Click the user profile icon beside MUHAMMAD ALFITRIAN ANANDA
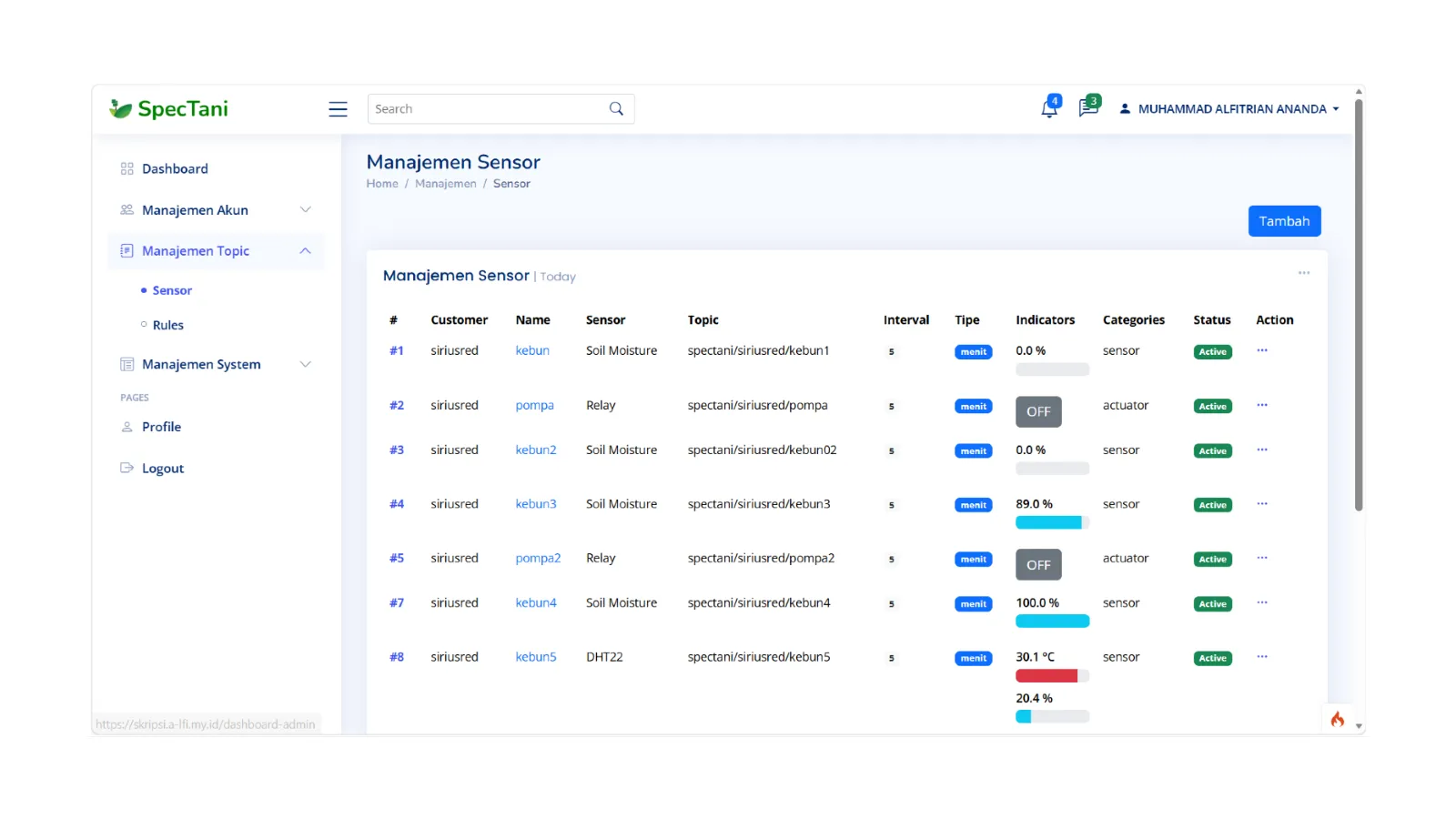 (x=1125, y=109)
